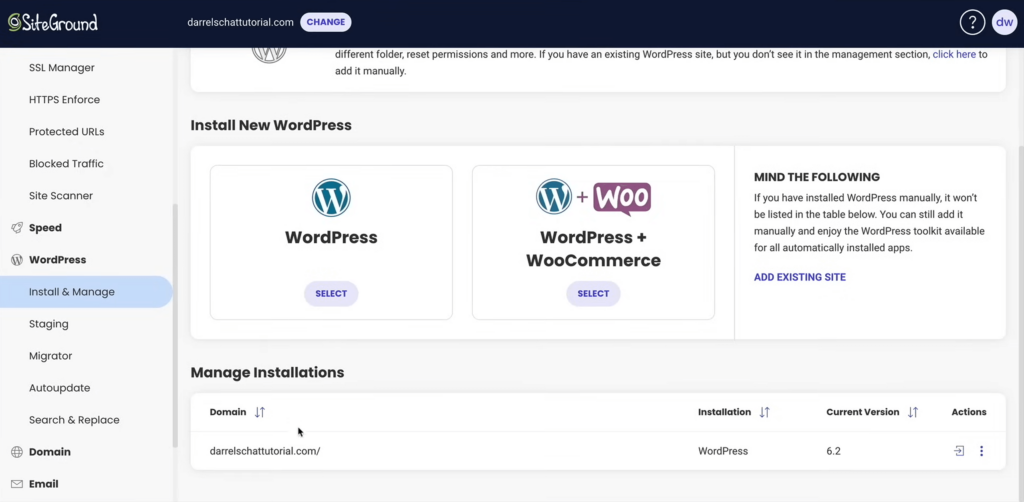1024x502 pixels.
Task: Click the Install New WordPress heading
Action: point(271,125)
